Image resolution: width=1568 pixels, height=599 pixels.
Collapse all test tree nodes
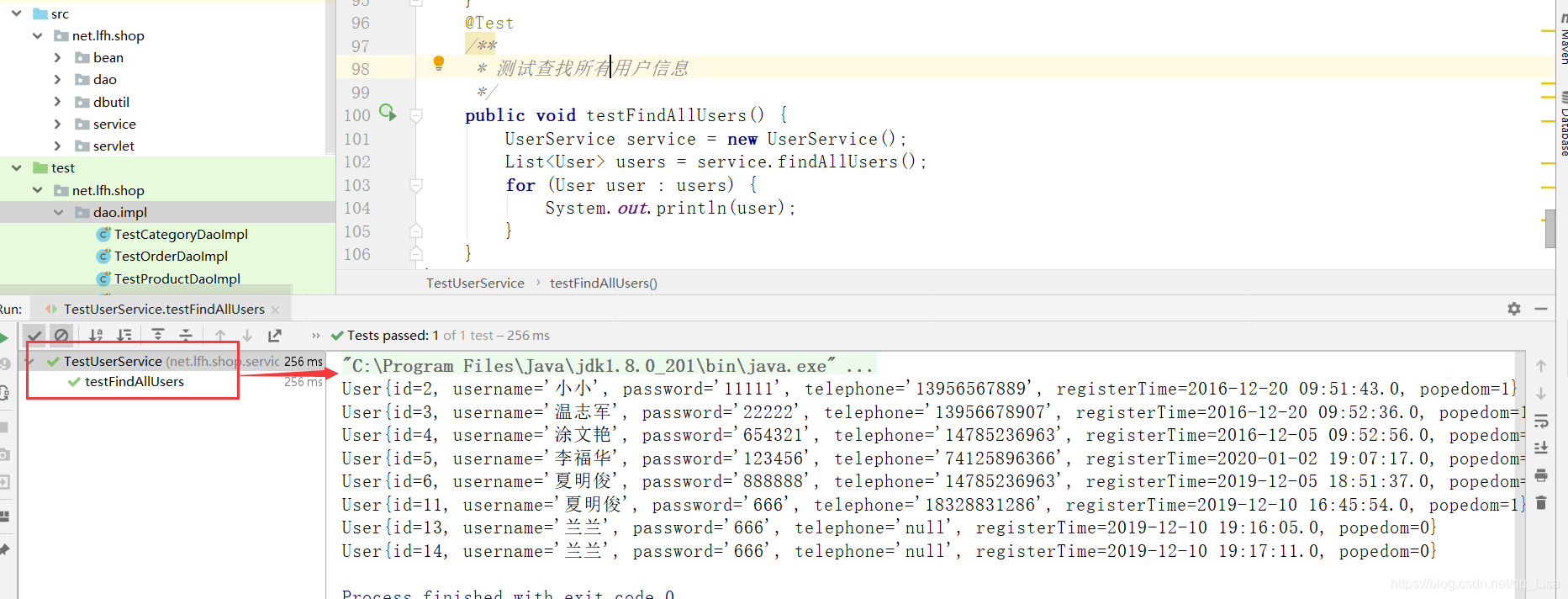point(186,335)
